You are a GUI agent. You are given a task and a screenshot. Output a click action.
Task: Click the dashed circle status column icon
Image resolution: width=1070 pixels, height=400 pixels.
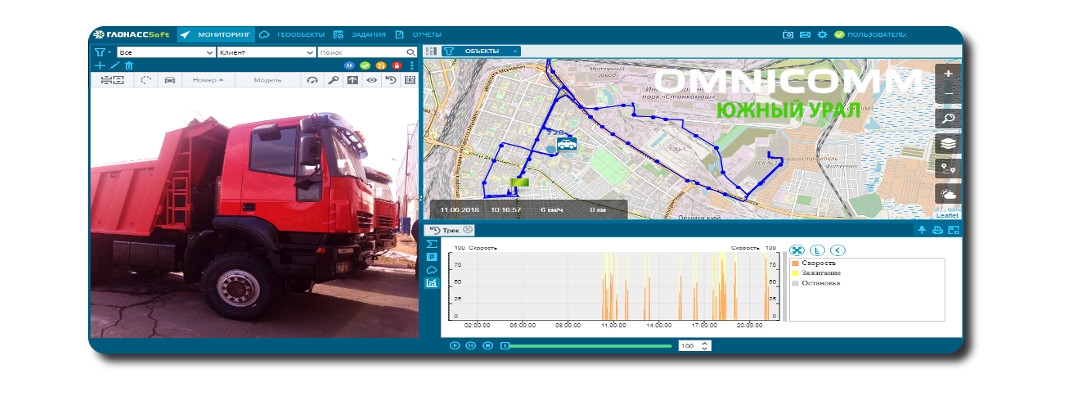[146, 80]
